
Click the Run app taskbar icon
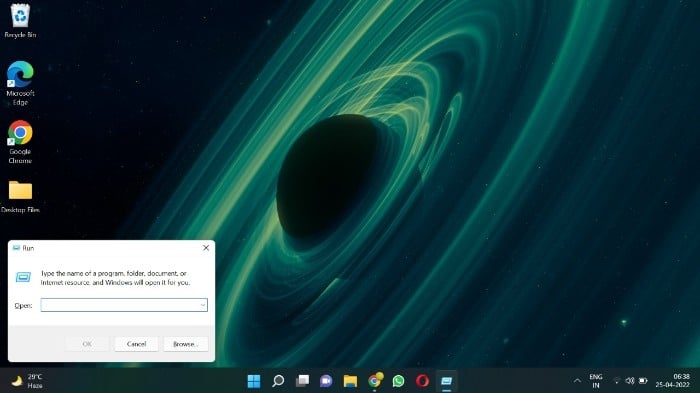(x=446, y=381)
